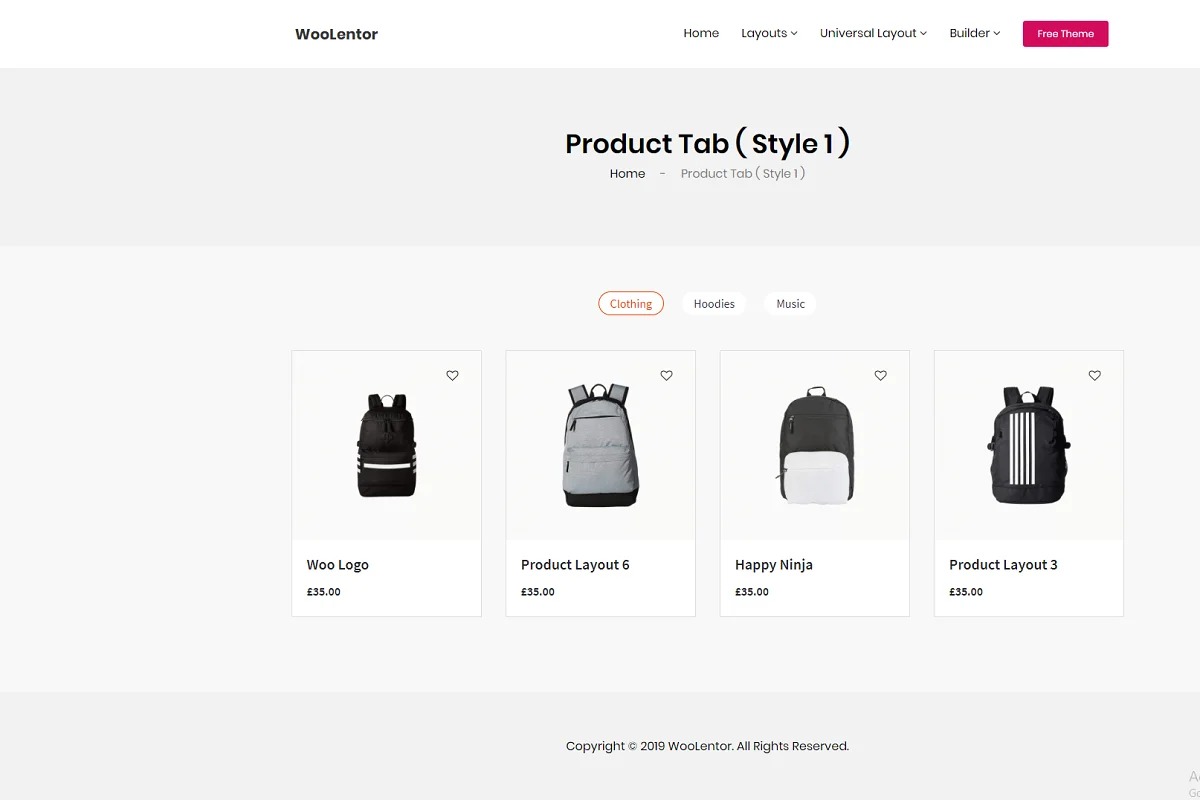Add Woo Logo backpack to wishlist
The image size is (1200, 800).
pos(452,376)
